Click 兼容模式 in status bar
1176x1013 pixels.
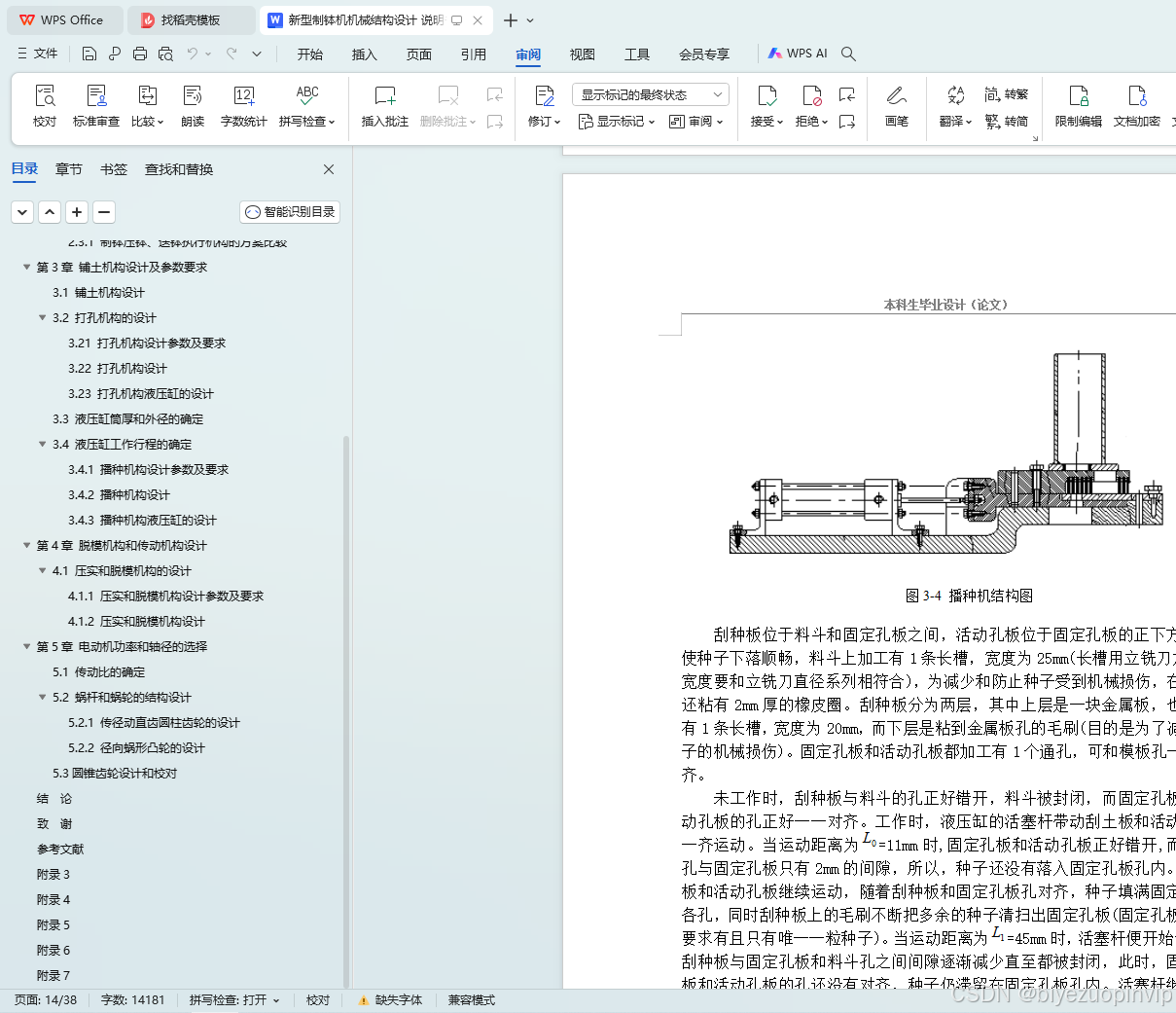pos(472,999)
